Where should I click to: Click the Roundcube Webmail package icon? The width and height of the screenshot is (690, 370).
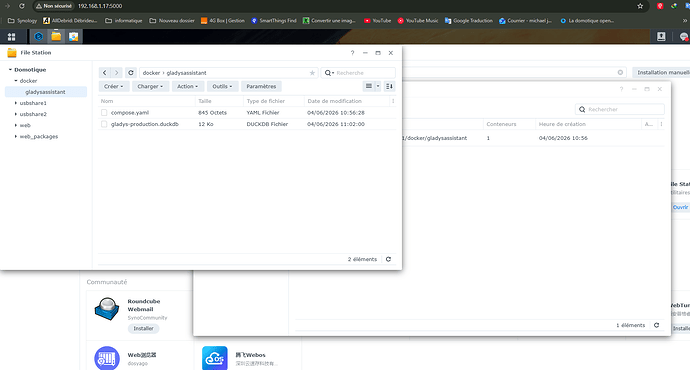(107, 308)
